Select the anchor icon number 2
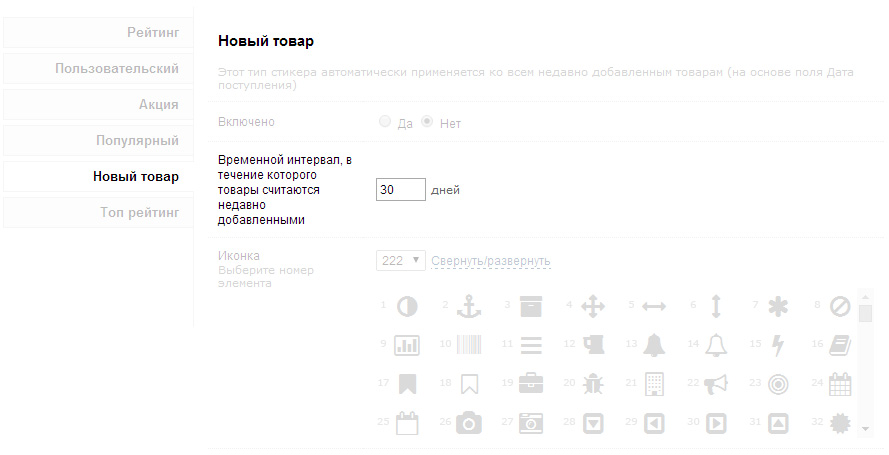The width and height of the screenshot is (889, 455). (469, 306)
